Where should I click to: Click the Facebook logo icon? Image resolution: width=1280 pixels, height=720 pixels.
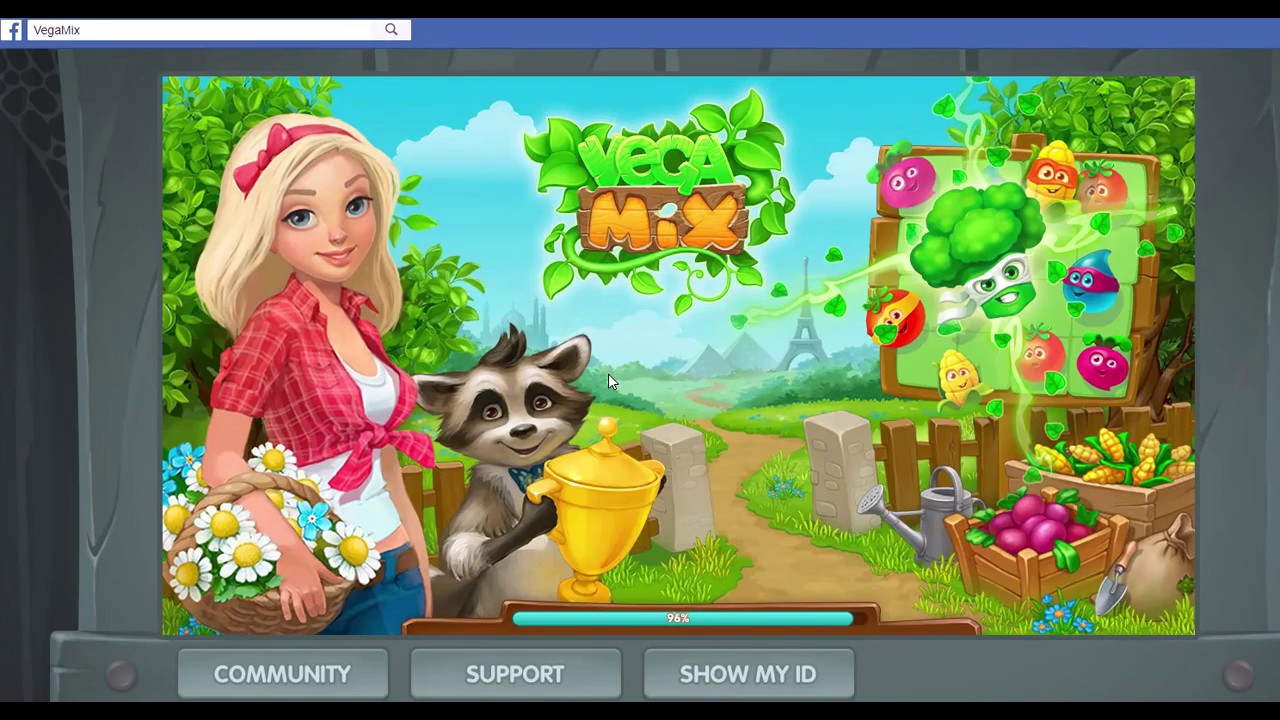(12, 30)
